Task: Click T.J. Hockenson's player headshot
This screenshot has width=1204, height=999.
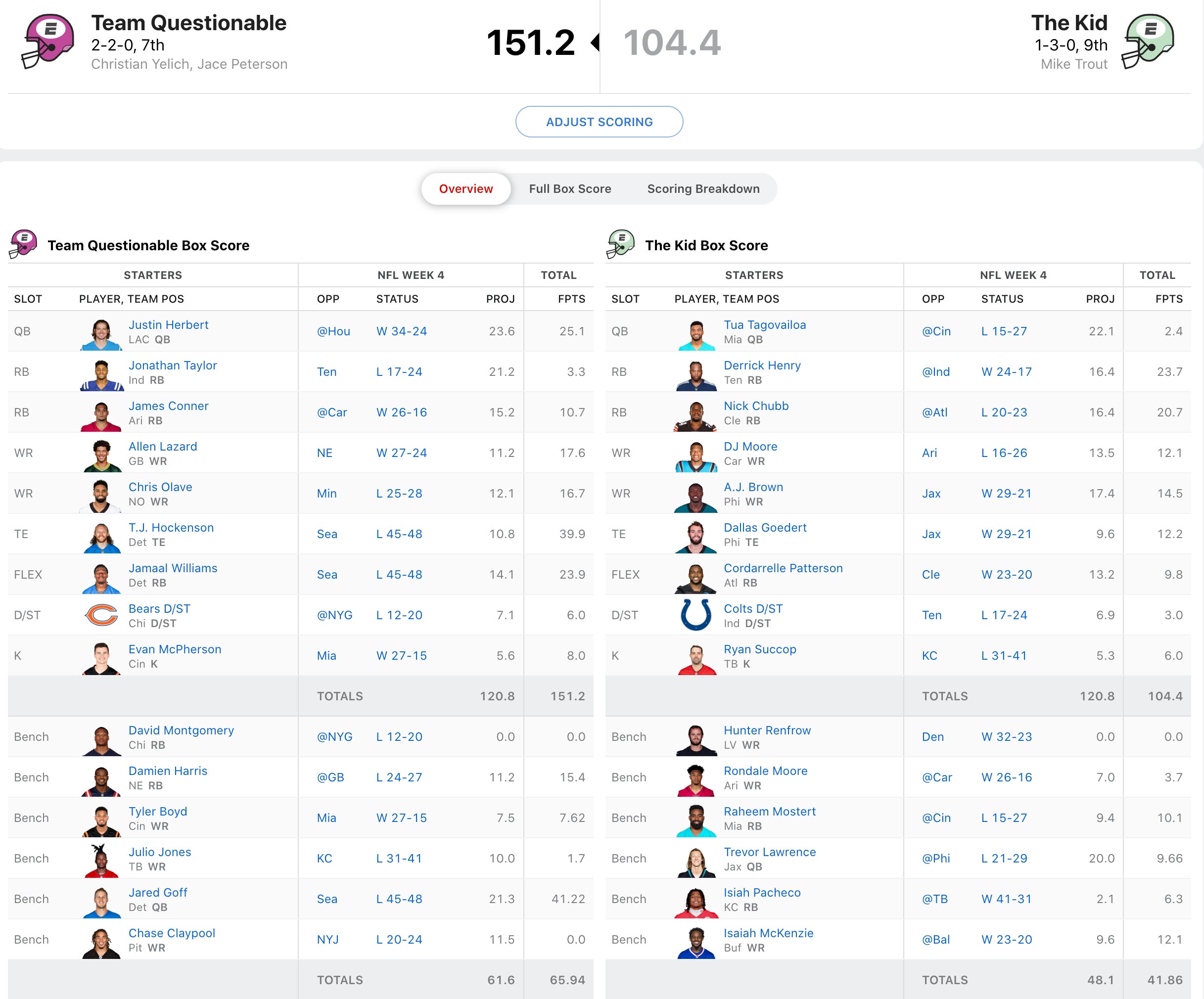Action: 101,537
